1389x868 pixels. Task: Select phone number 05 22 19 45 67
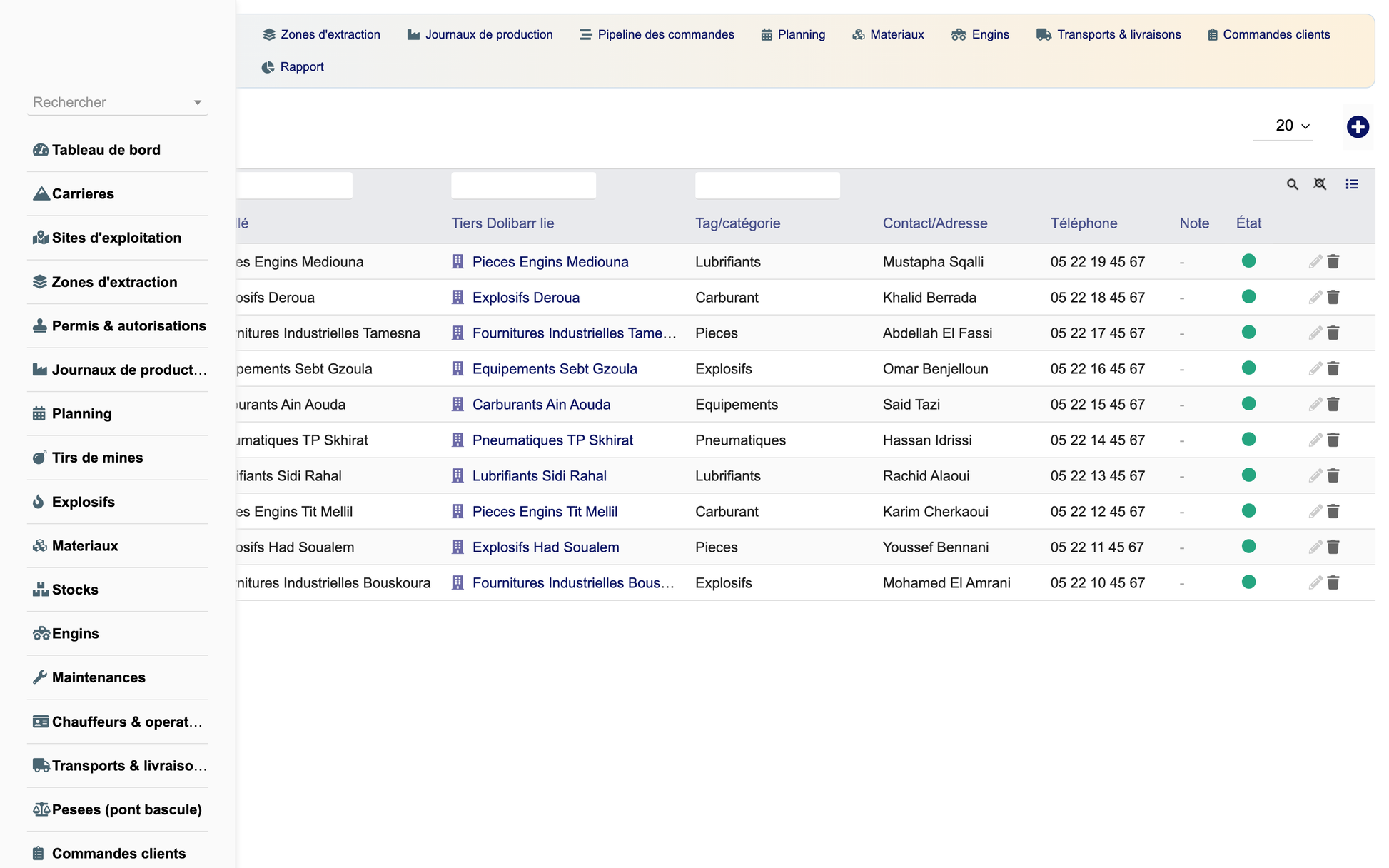tap(1098, 262)
